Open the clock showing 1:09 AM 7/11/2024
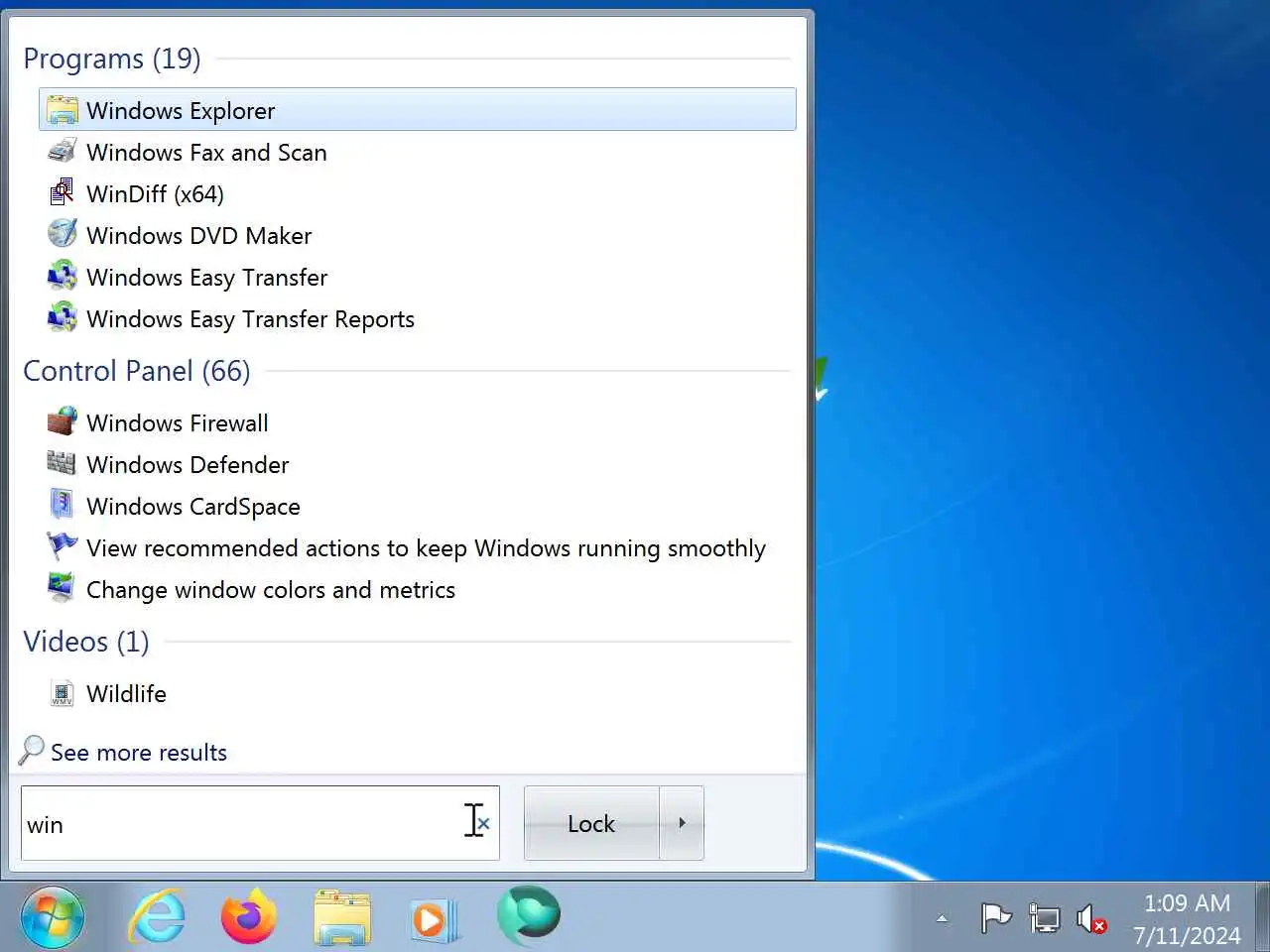 [x=1187, y=919]
